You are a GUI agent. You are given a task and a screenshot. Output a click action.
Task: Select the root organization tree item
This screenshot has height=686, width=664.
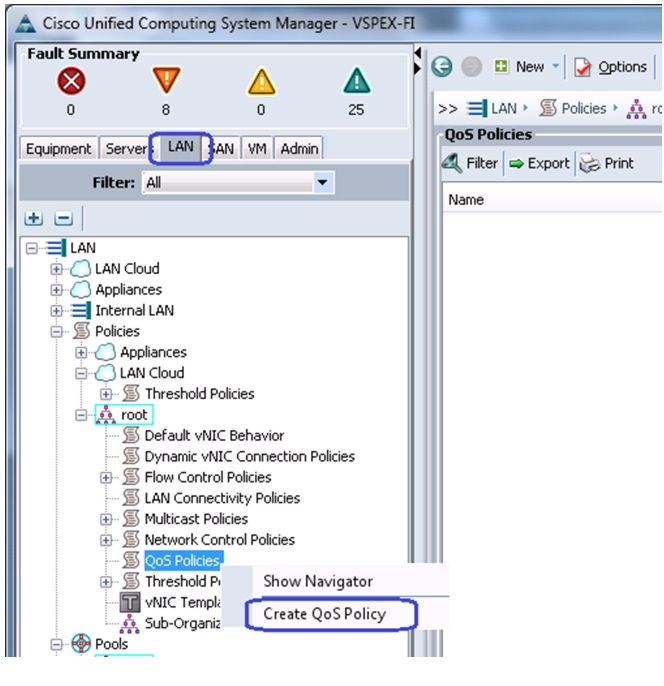point(124,415)
